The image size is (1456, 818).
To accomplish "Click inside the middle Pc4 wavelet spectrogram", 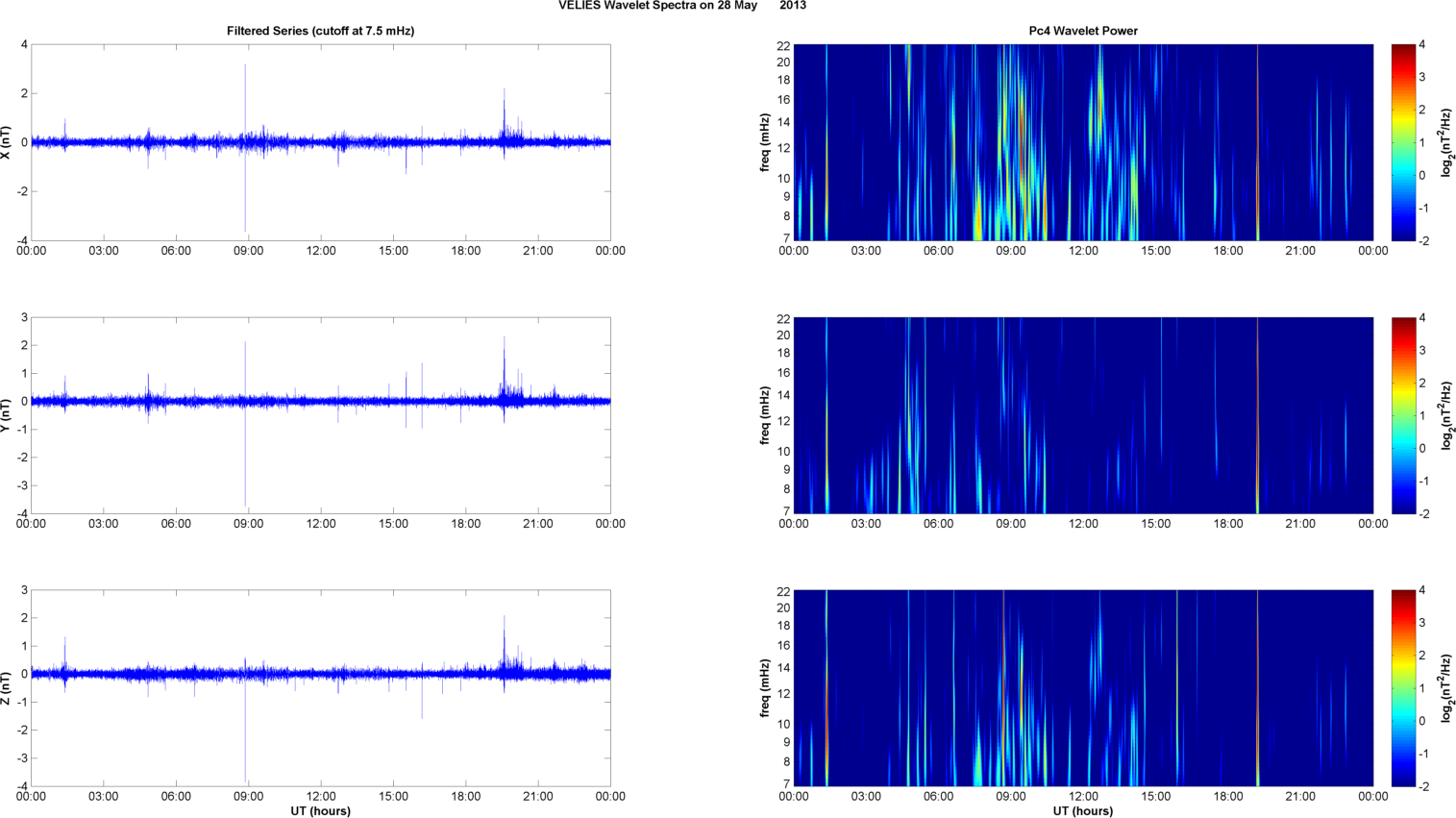I will (1083, 415).
